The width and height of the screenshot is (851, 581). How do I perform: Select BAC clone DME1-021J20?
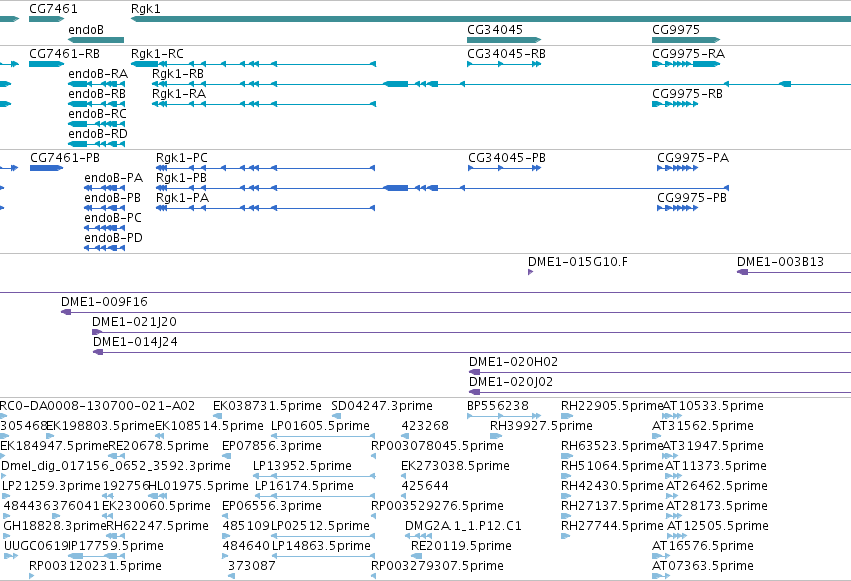[x=472, y=333]
